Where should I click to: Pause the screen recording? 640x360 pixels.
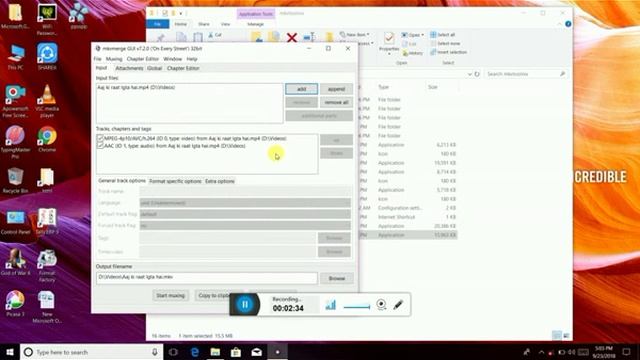[245, 304]
